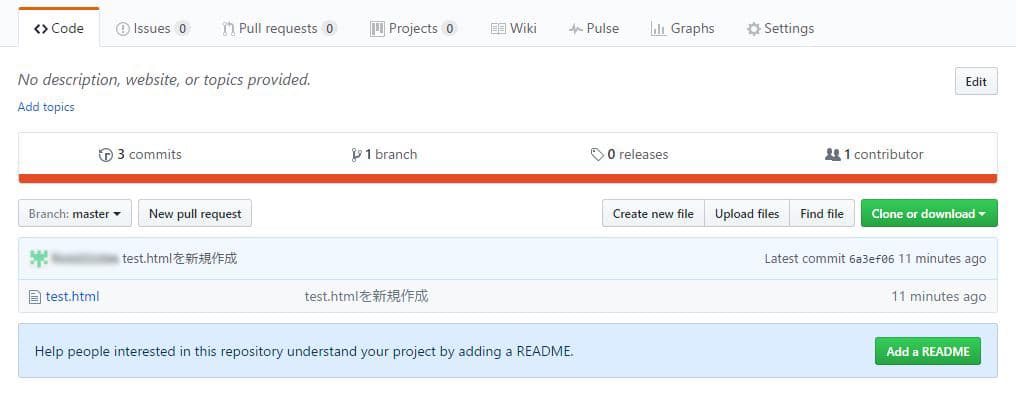This screenshot has height=410, width=1016.
Task: Click the commits history clock icon
Action: pos(105,155)
